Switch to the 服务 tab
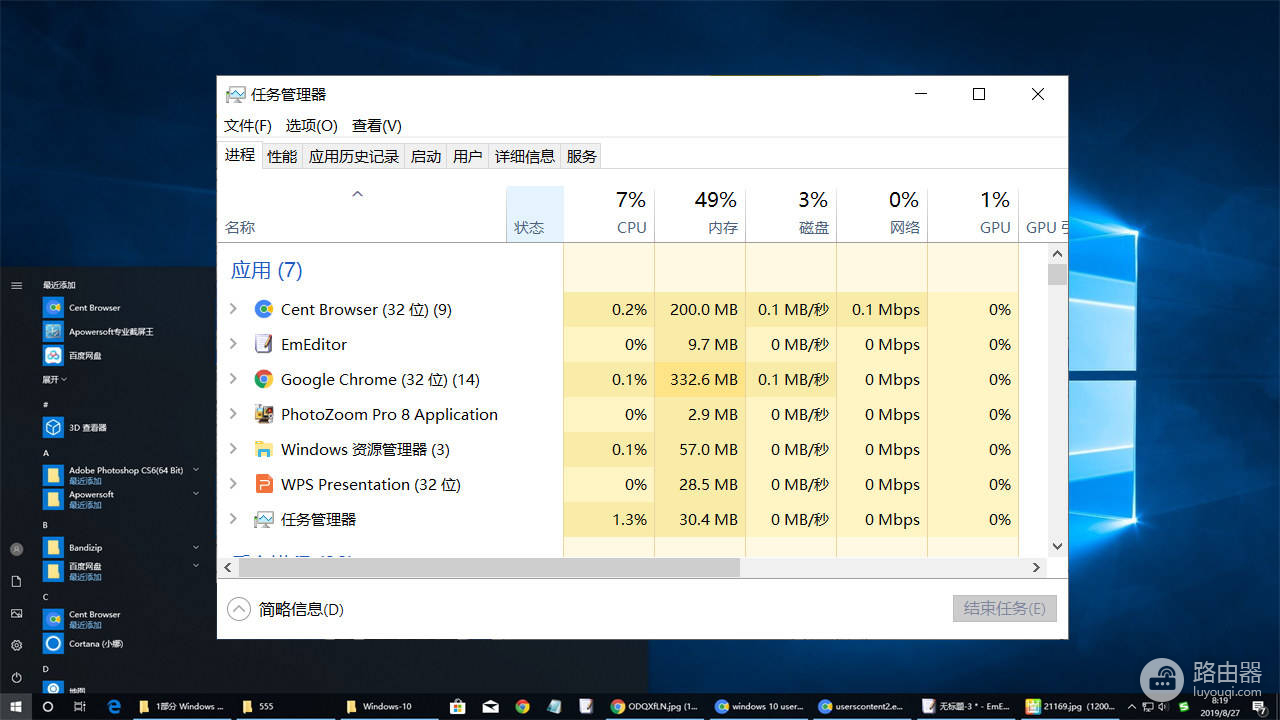The image size is (1280, 720). (x=582, y=156)
